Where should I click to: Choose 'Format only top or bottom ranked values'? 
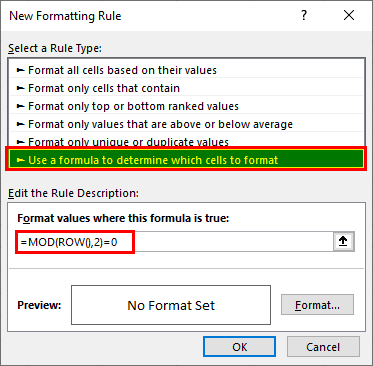point(186,106)
